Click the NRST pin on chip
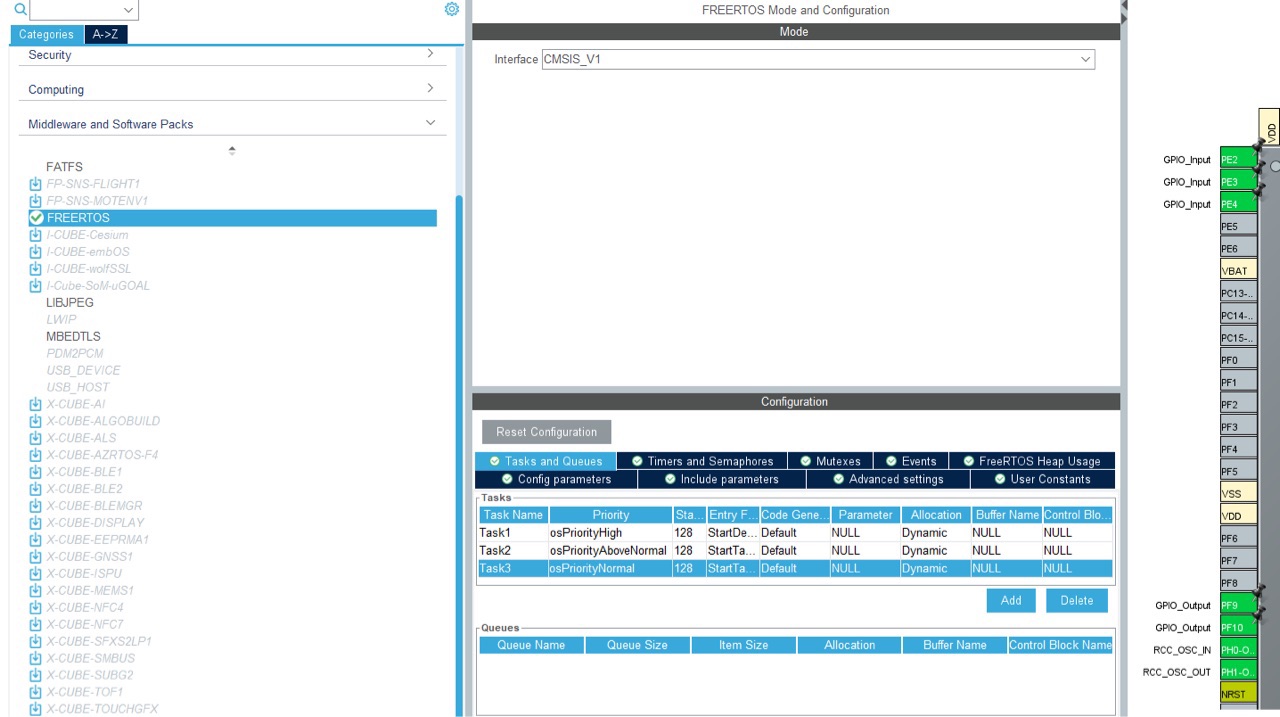 [1239, 694]
